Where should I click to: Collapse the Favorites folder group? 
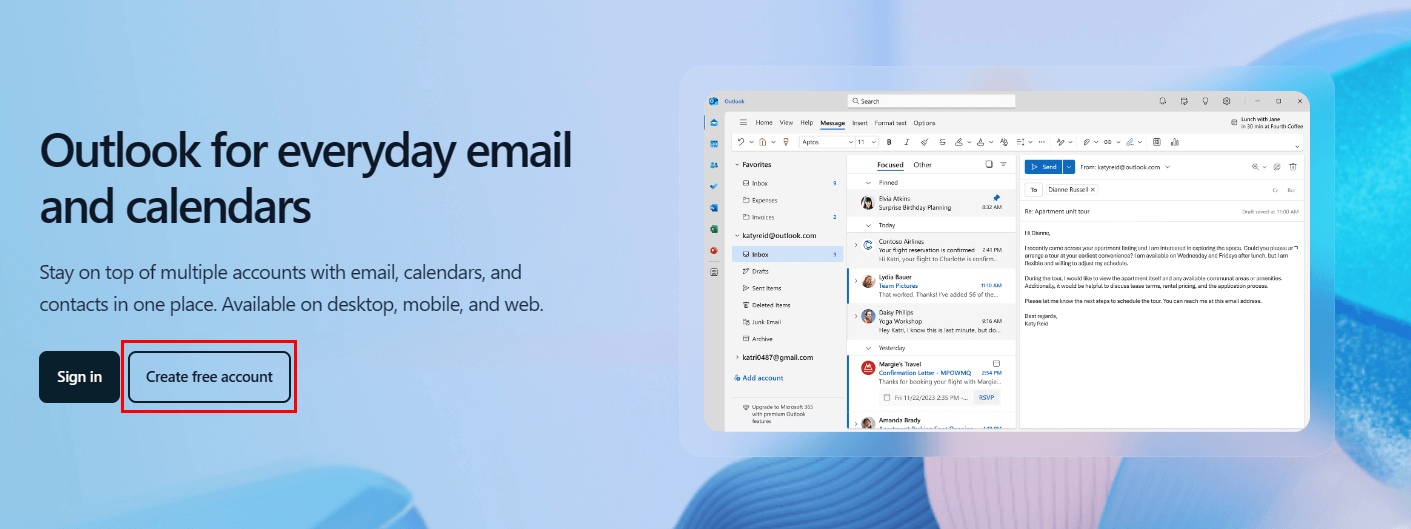click(x=737, y=165)
